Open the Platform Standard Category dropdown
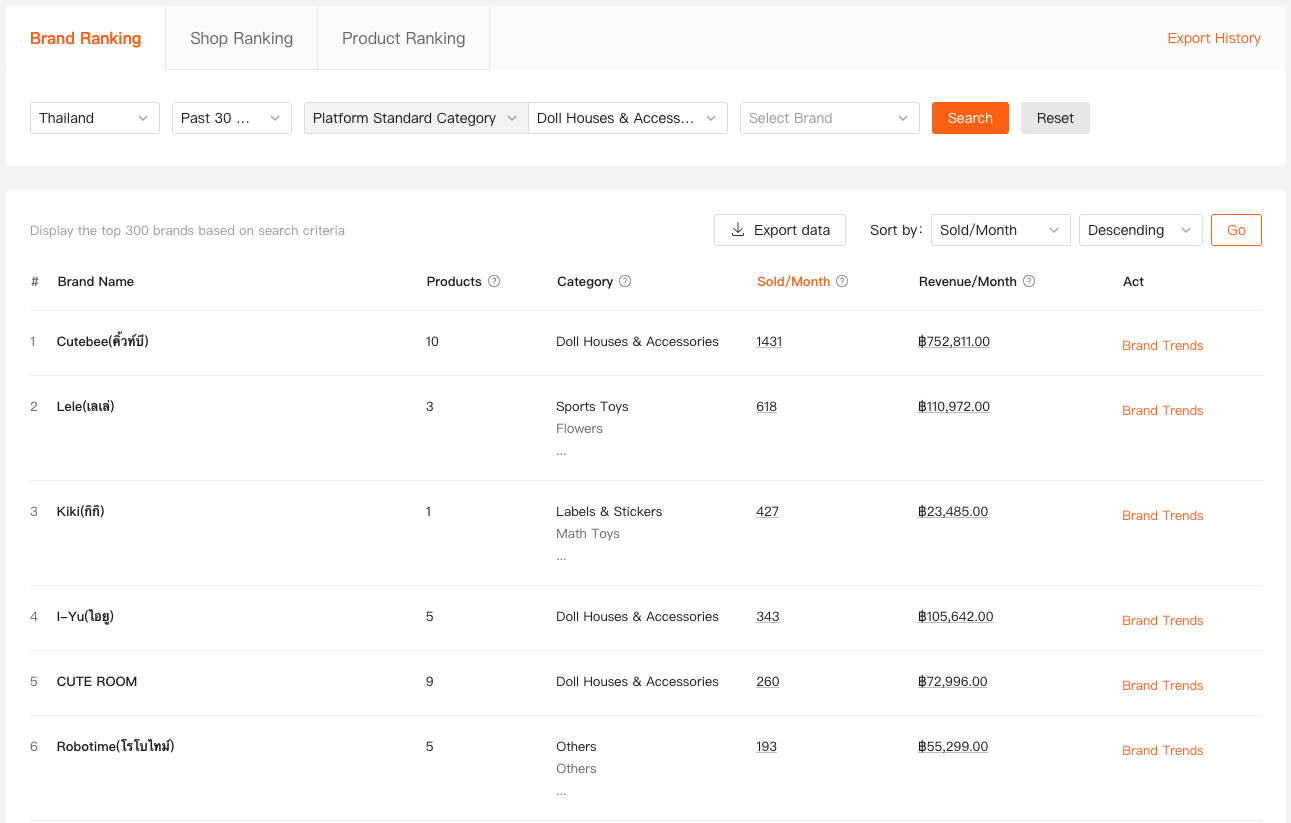Image resolution: width=1291 pixels, height=823 pixels. coord(415,118)
